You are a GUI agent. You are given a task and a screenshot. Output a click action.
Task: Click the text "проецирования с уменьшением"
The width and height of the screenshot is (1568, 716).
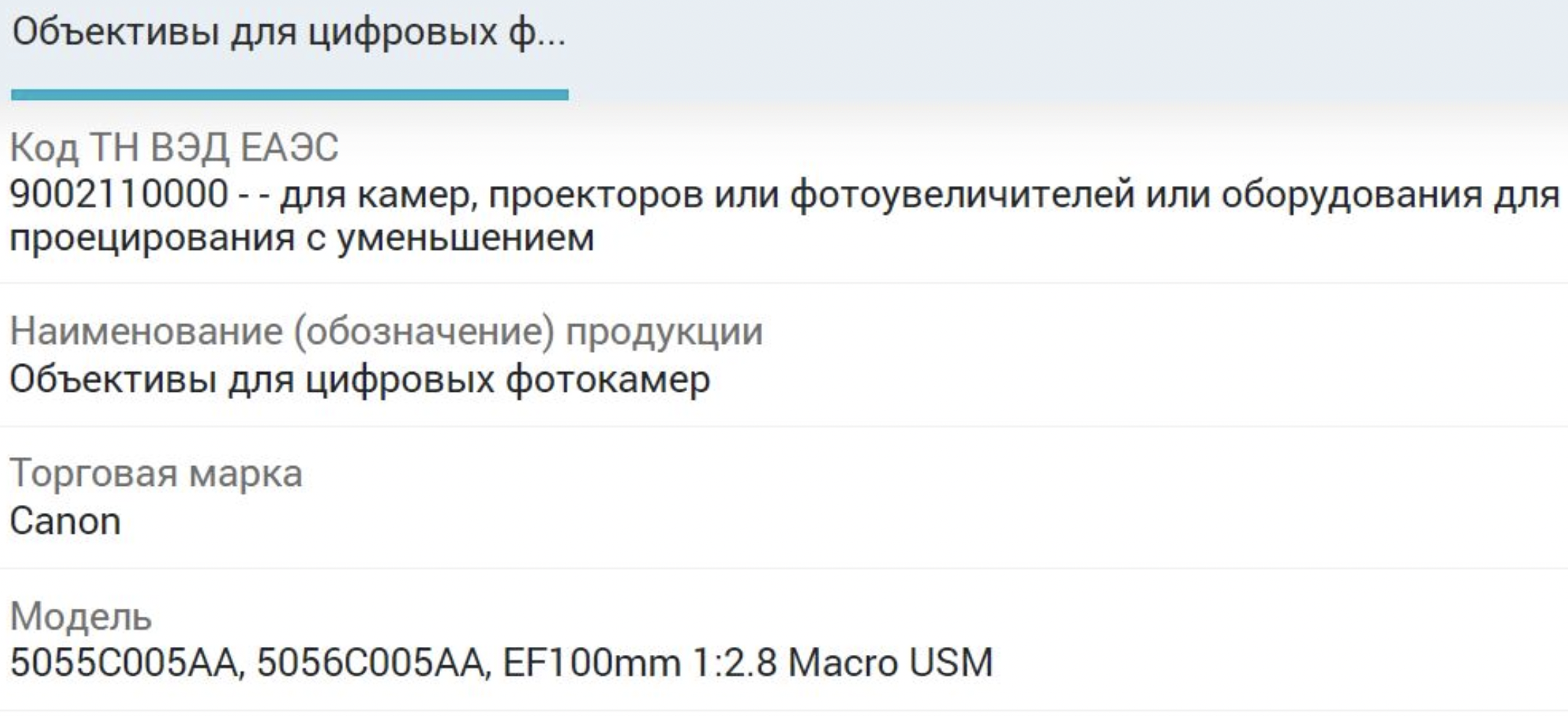(301, 238)
